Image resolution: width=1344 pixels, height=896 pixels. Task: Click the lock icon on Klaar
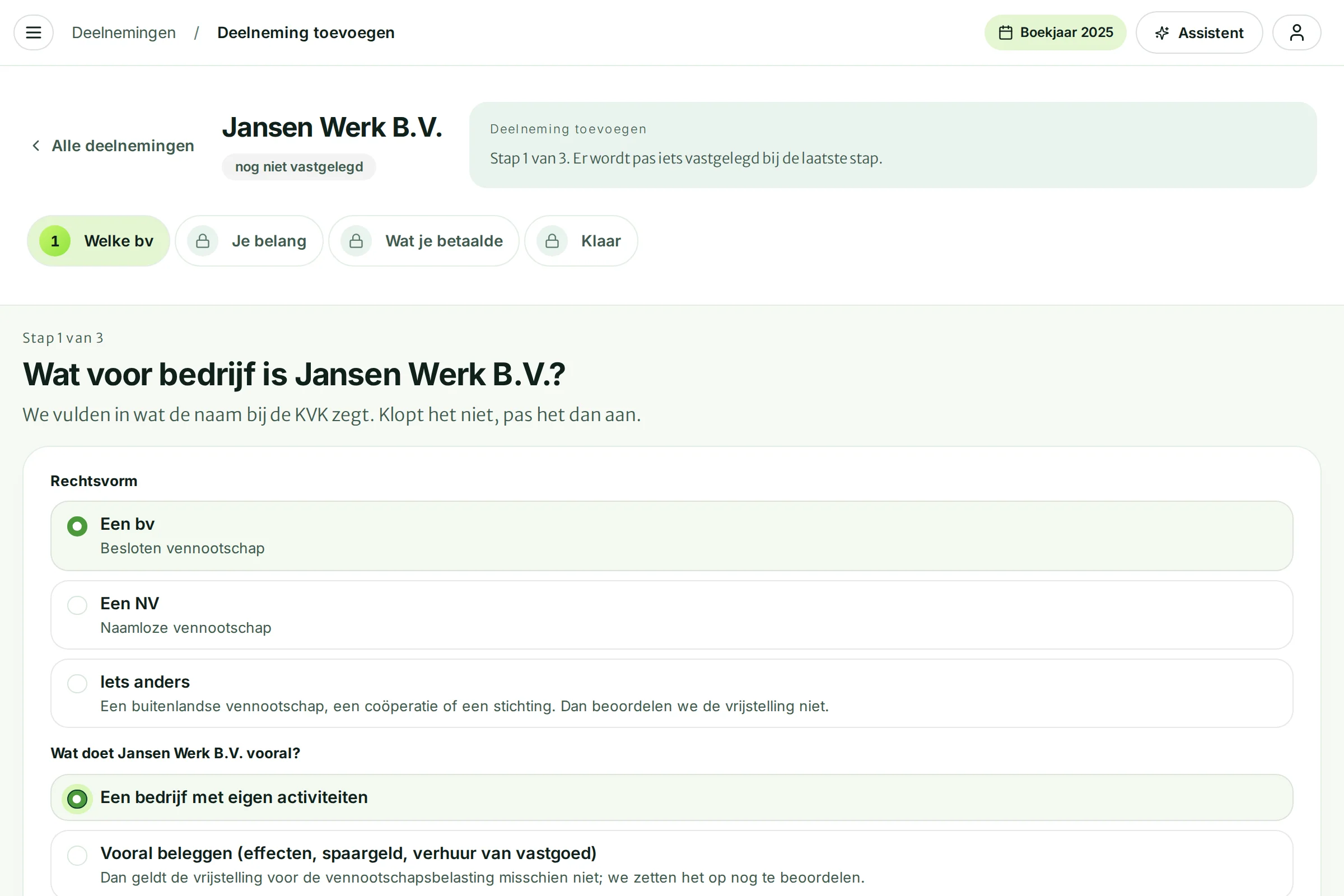coord(552,241)
